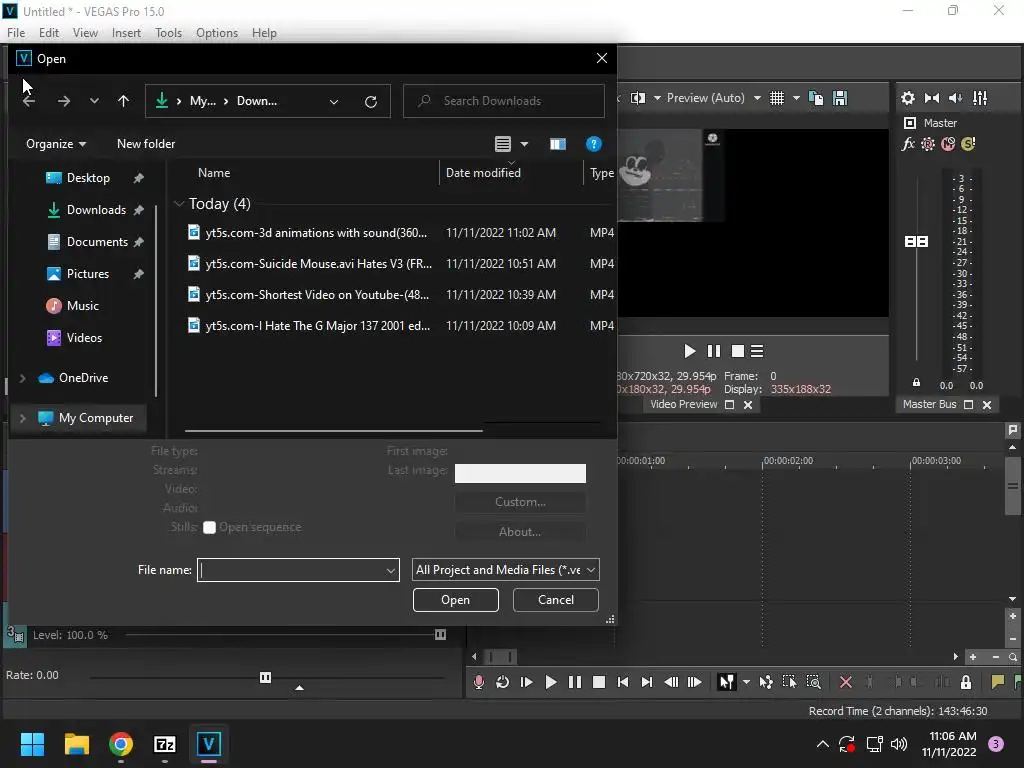Toggle loop playback in transport bar

(502, 682)
